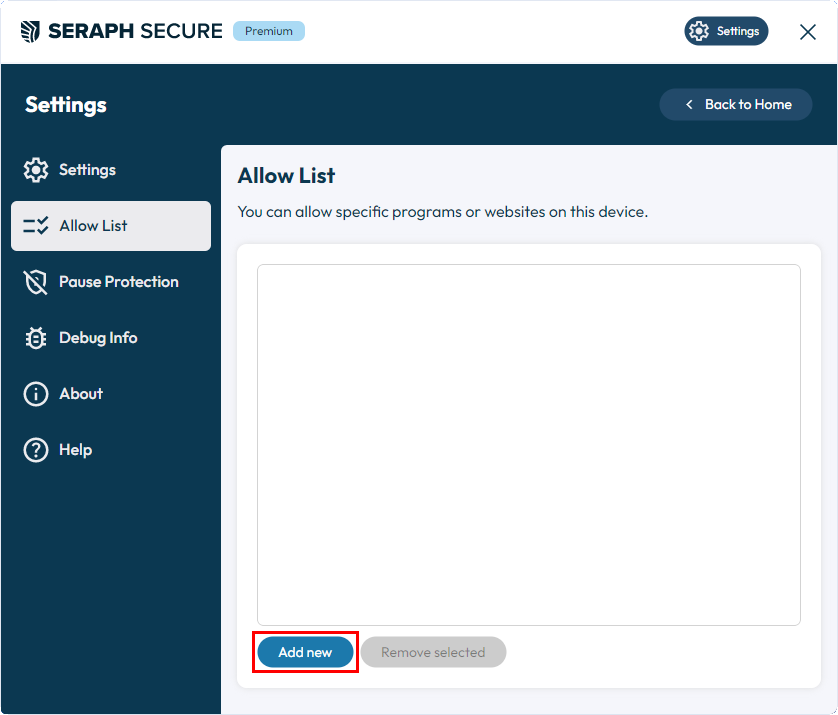Click the Add new button
Viewport: 838px width, 715px height.
pyautogui.click(x=305, y=652)
